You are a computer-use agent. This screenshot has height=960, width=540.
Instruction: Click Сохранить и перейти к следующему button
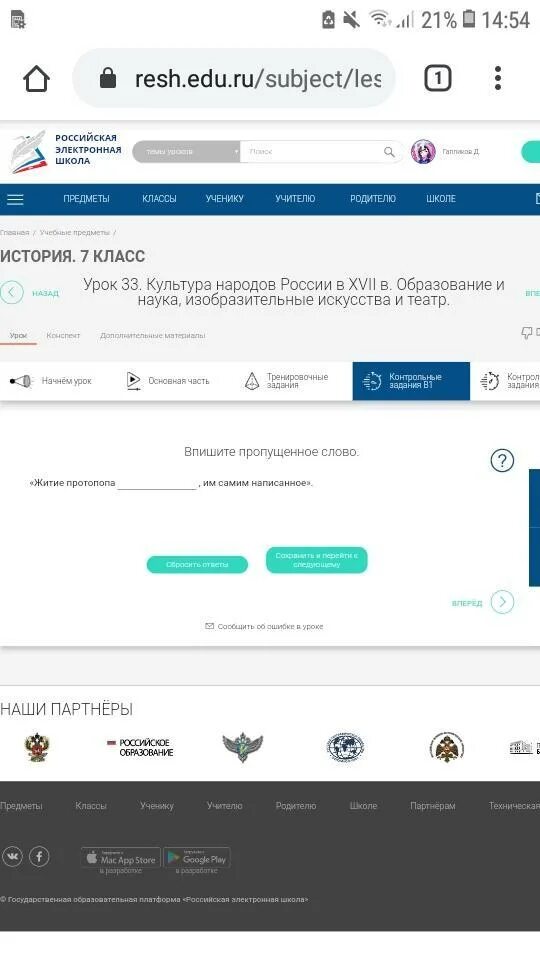coord(317,560)
